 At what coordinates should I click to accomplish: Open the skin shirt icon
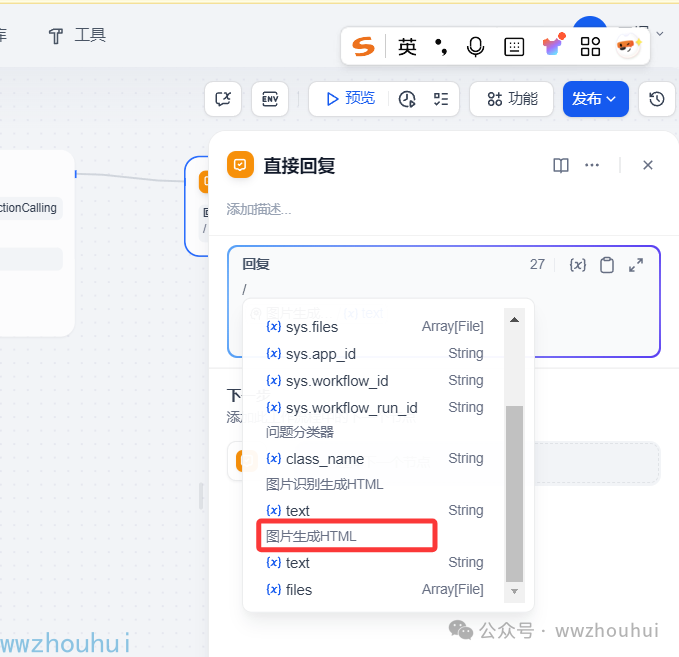click(x=553, y=45)
